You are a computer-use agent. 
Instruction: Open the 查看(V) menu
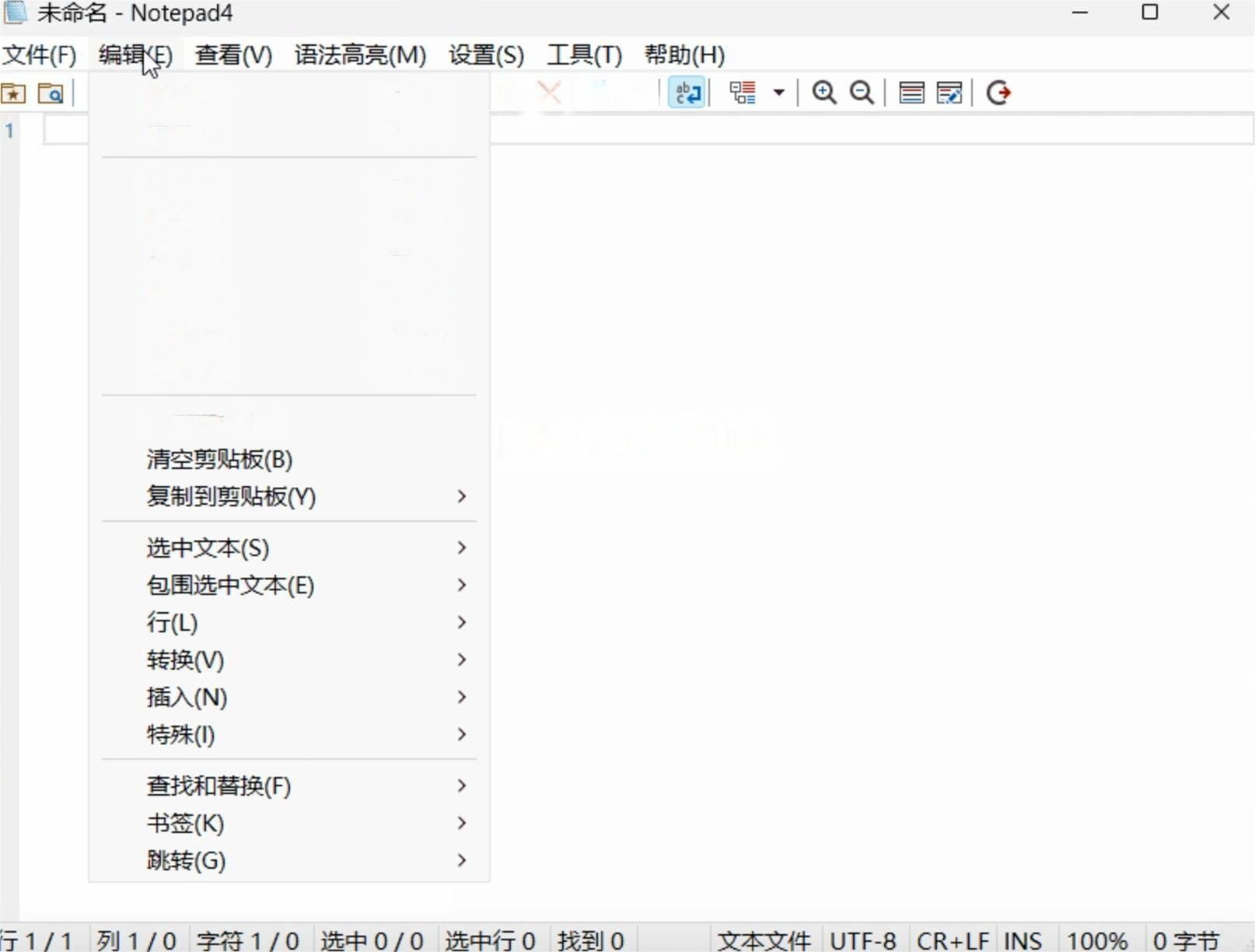(233, 55)
